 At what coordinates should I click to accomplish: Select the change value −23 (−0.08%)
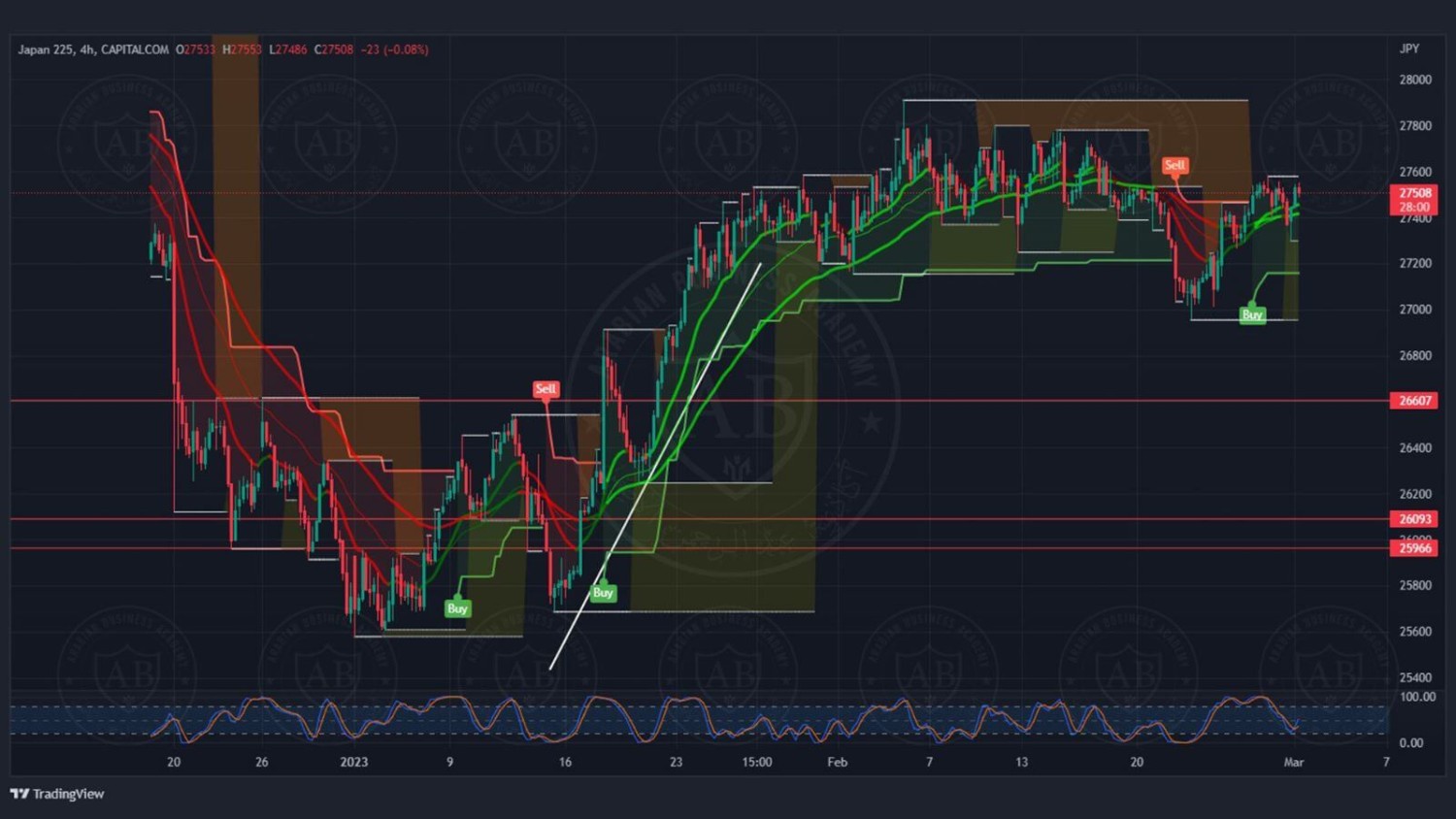(x=394, y=49)
